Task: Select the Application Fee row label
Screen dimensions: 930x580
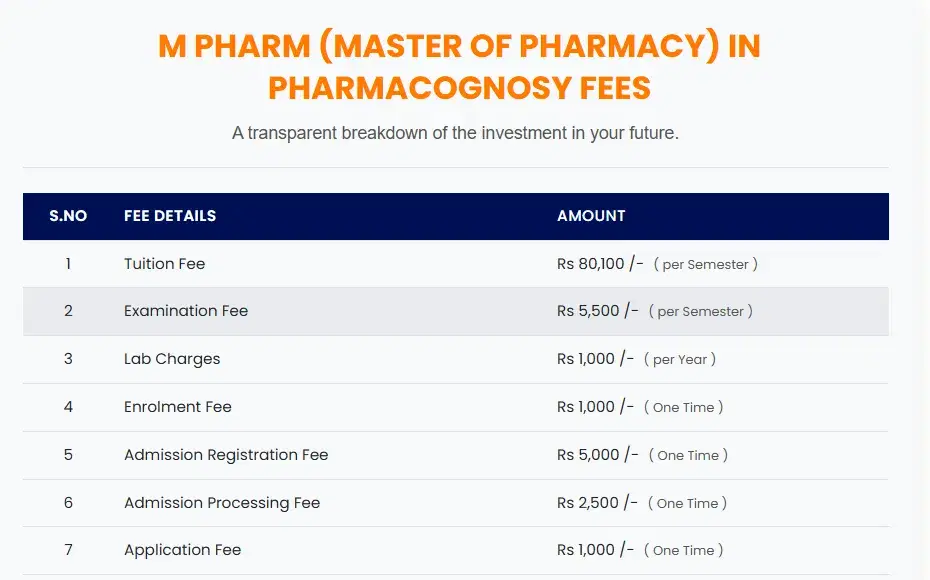Action: 182,550
